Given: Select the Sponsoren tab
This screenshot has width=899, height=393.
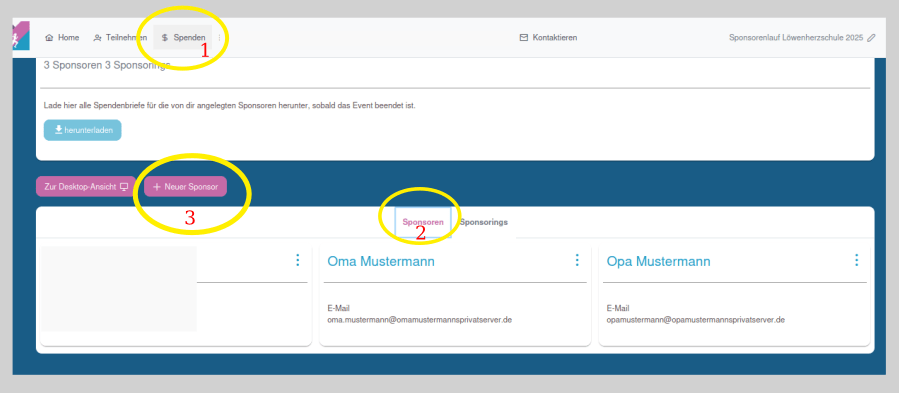Looking at the screenshot, I should [x=423, y=222].
